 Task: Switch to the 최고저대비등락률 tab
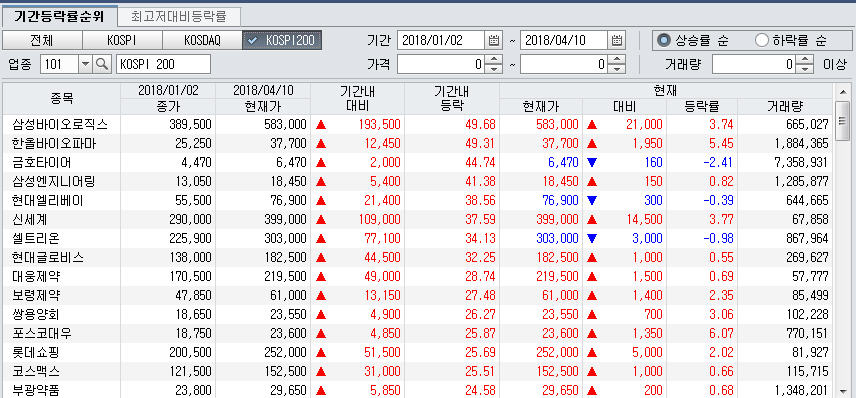pyautogui.click(x=179, y=16)
